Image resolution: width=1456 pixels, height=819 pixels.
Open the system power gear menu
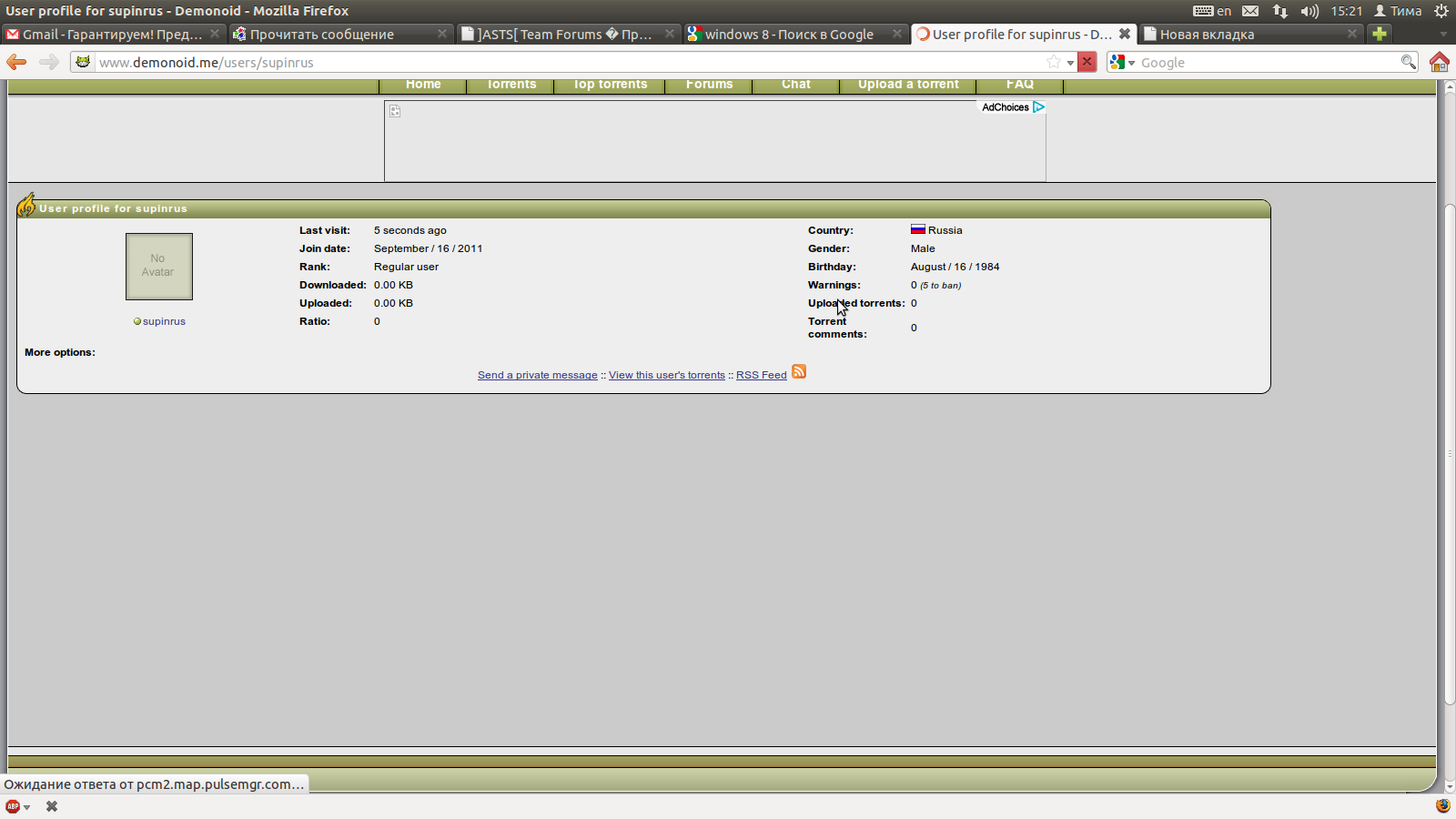[x=1441, y=11]
